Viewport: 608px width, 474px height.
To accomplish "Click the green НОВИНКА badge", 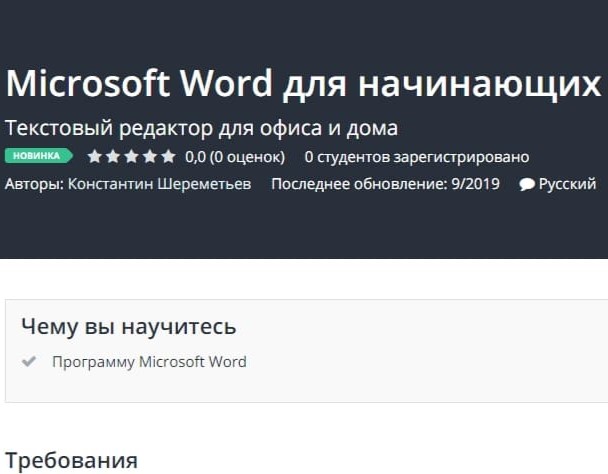I will (38, 156).
